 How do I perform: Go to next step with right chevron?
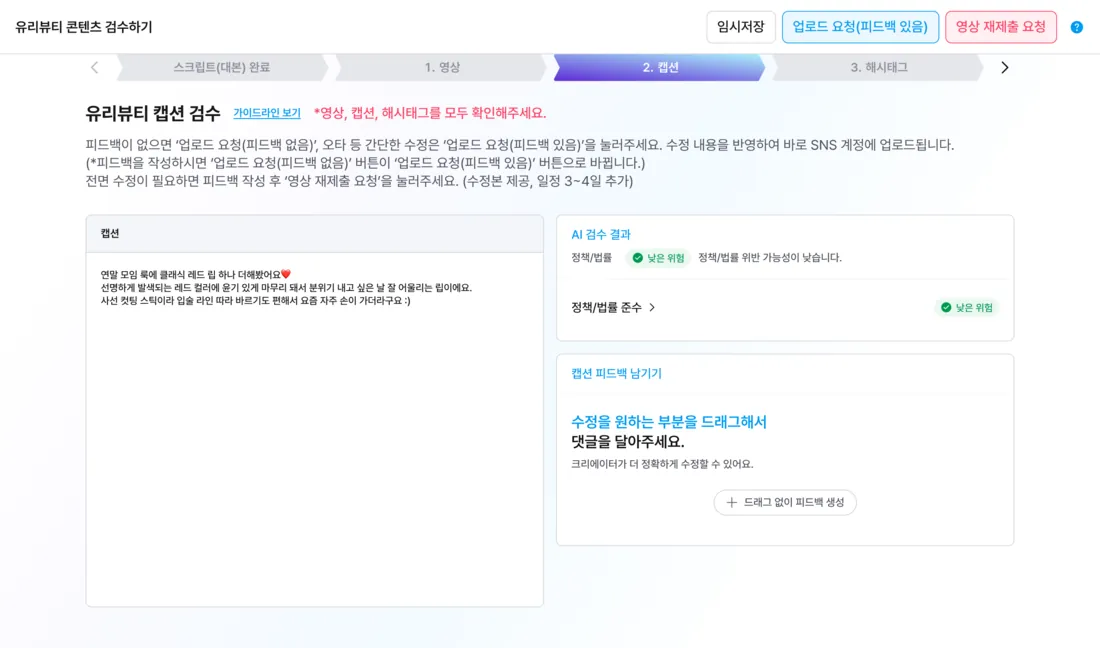[1005, 67]
